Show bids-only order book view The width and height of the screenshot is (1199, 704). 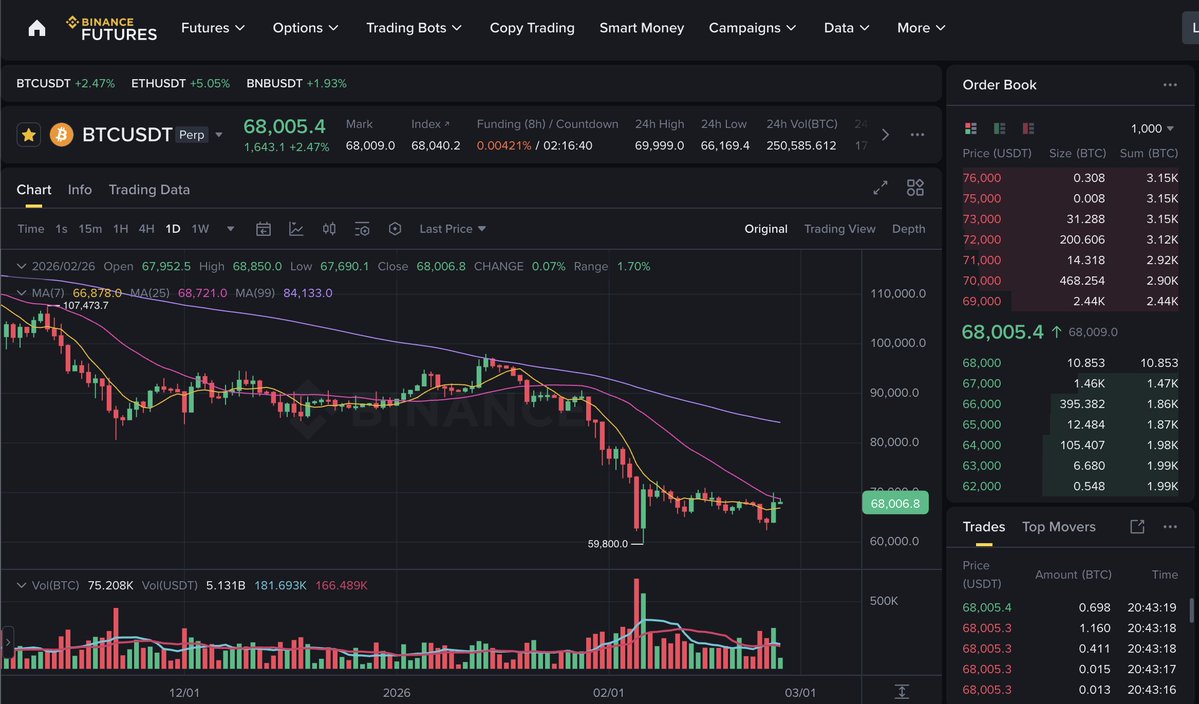click(x=999, y=128)
